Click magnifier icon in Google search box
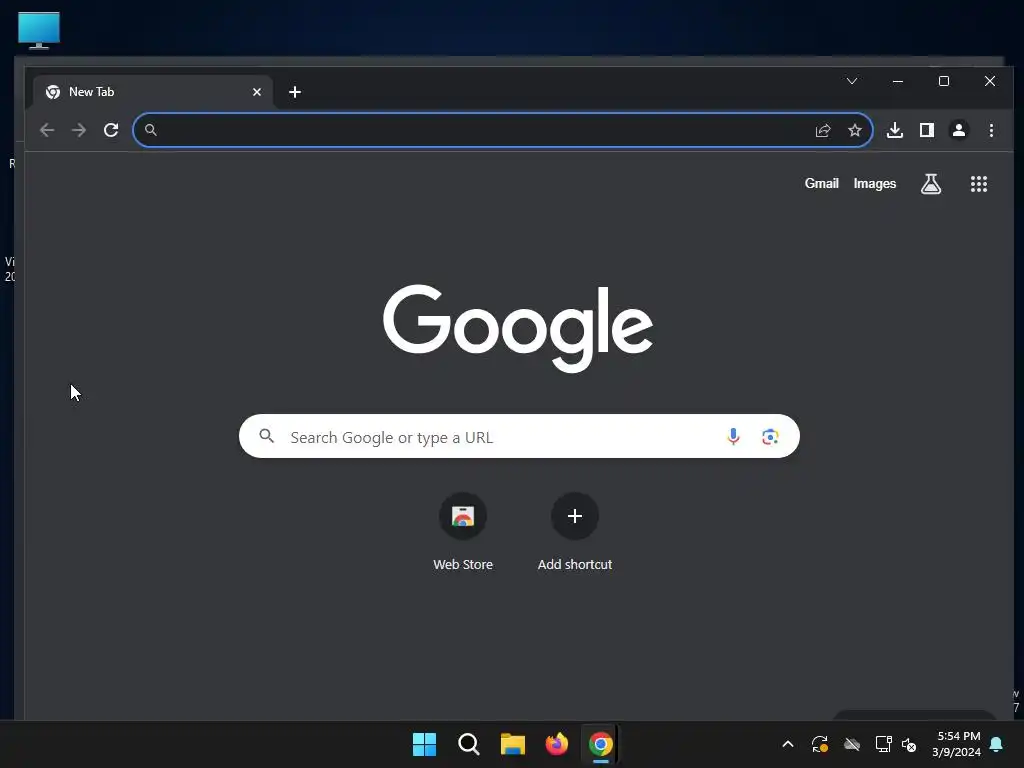The height and width of the screenshot is (768, 1024). click(x=266, y=436)
